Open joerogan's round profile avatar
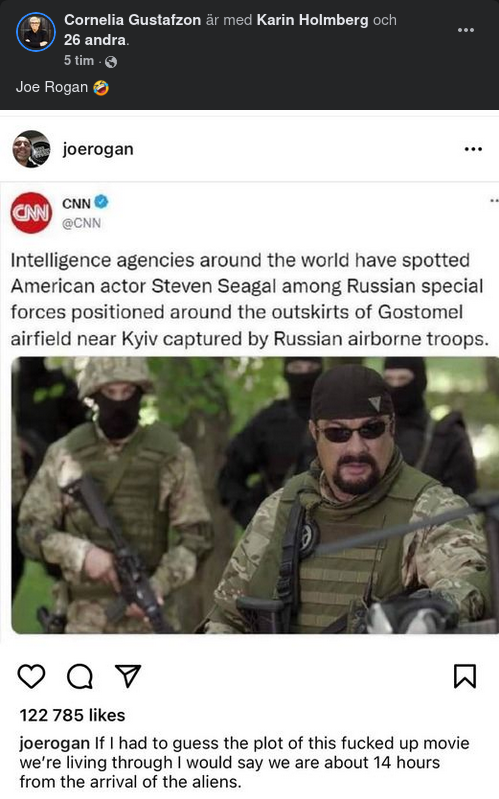Image resolution: width=499 pixels, height=799 pixels. click(x=31, y=149)
